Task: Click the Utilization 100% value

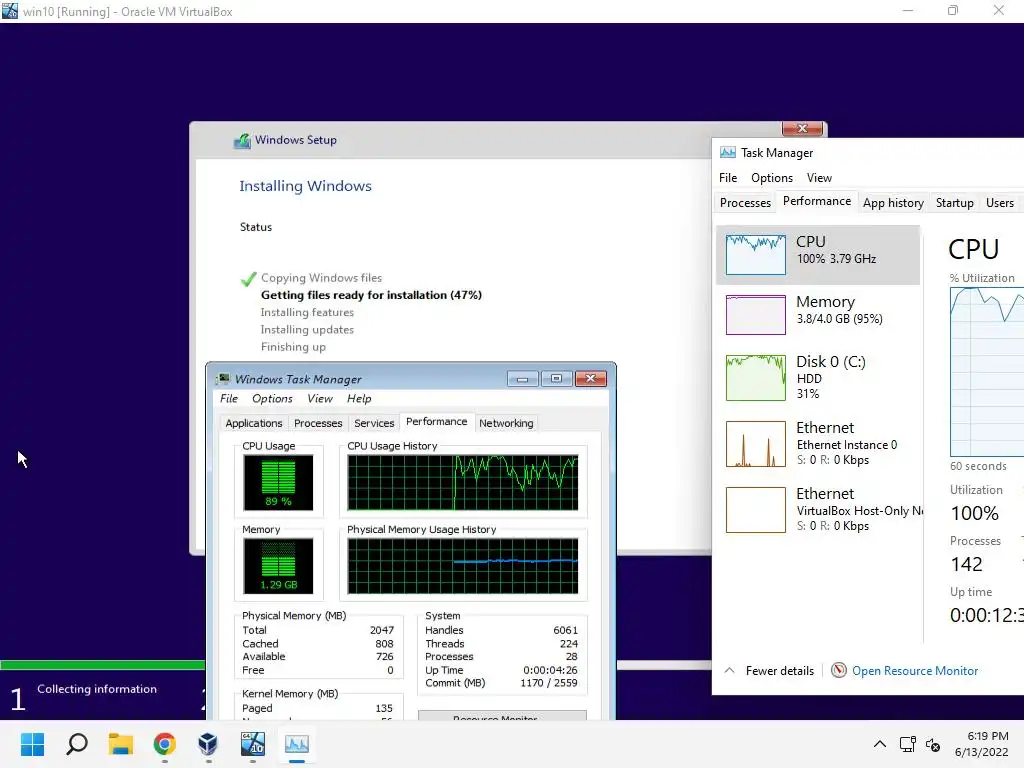Action: [974, 513]
